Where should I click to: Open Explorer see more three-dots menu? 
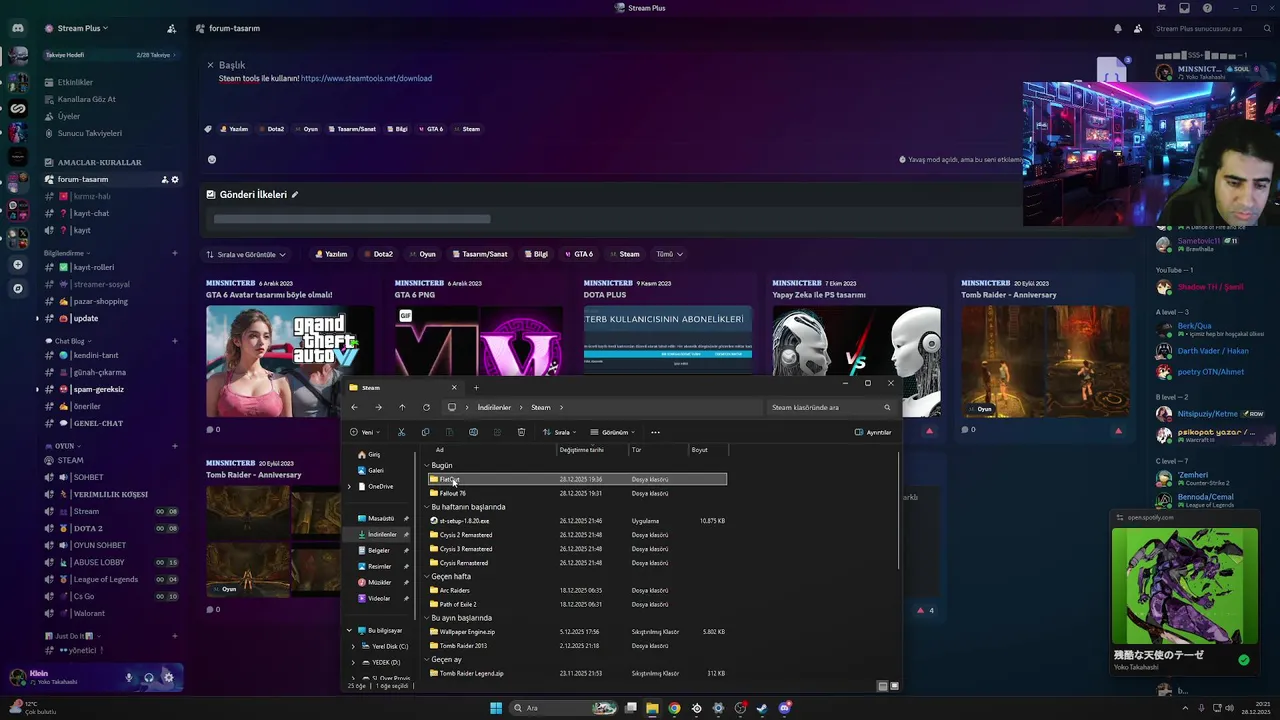pyautogui.click(x=655, y=432)
